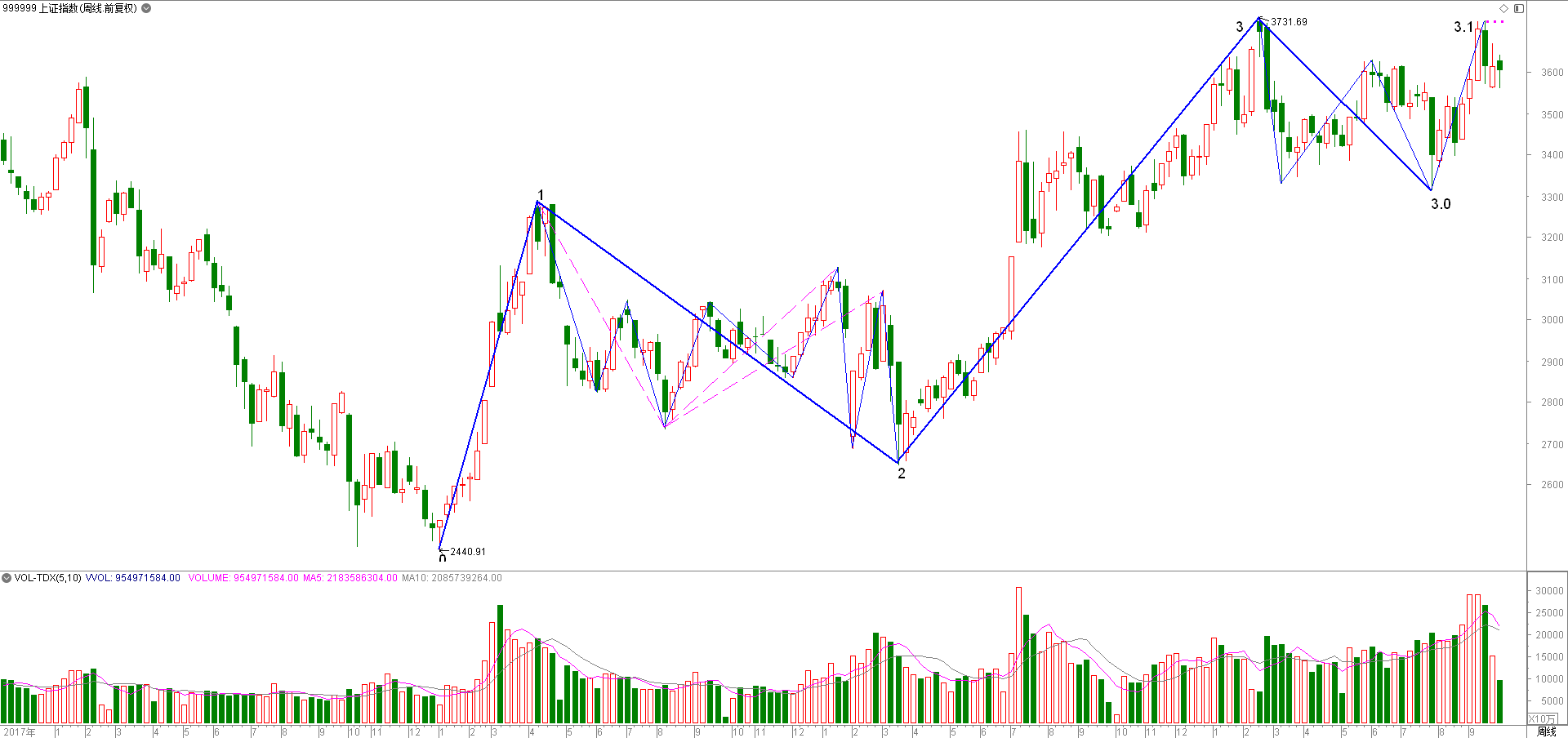Click the X10万 volume unit box
Screen dimensions: 1568x738
(x=1542, y=719)
